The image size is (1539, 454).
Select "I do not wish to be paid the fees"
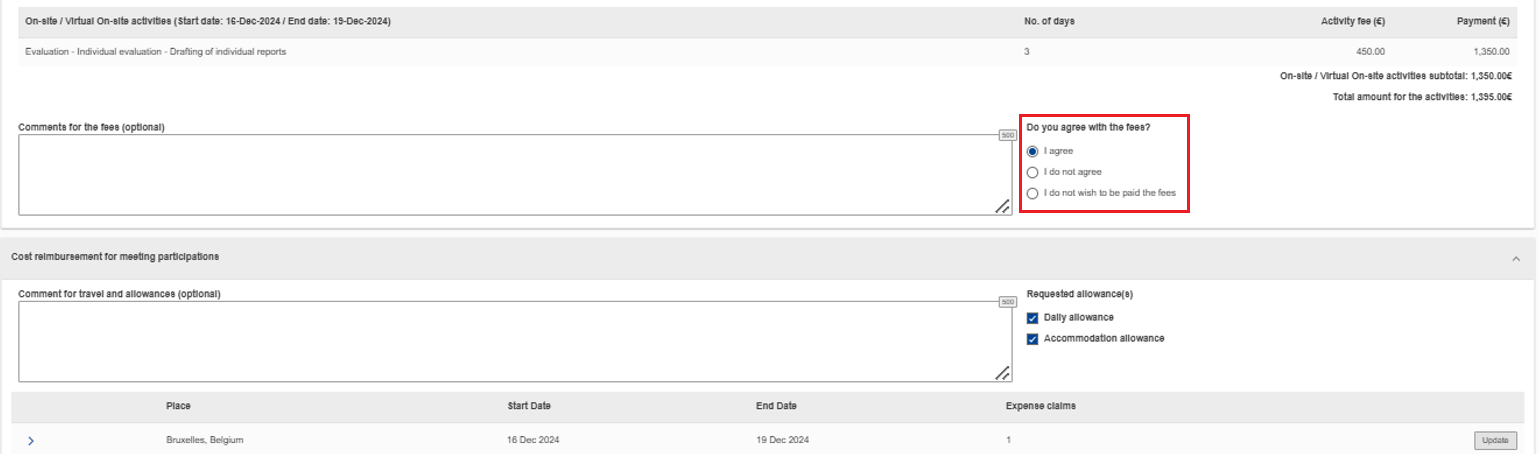tap(1033, 193)
